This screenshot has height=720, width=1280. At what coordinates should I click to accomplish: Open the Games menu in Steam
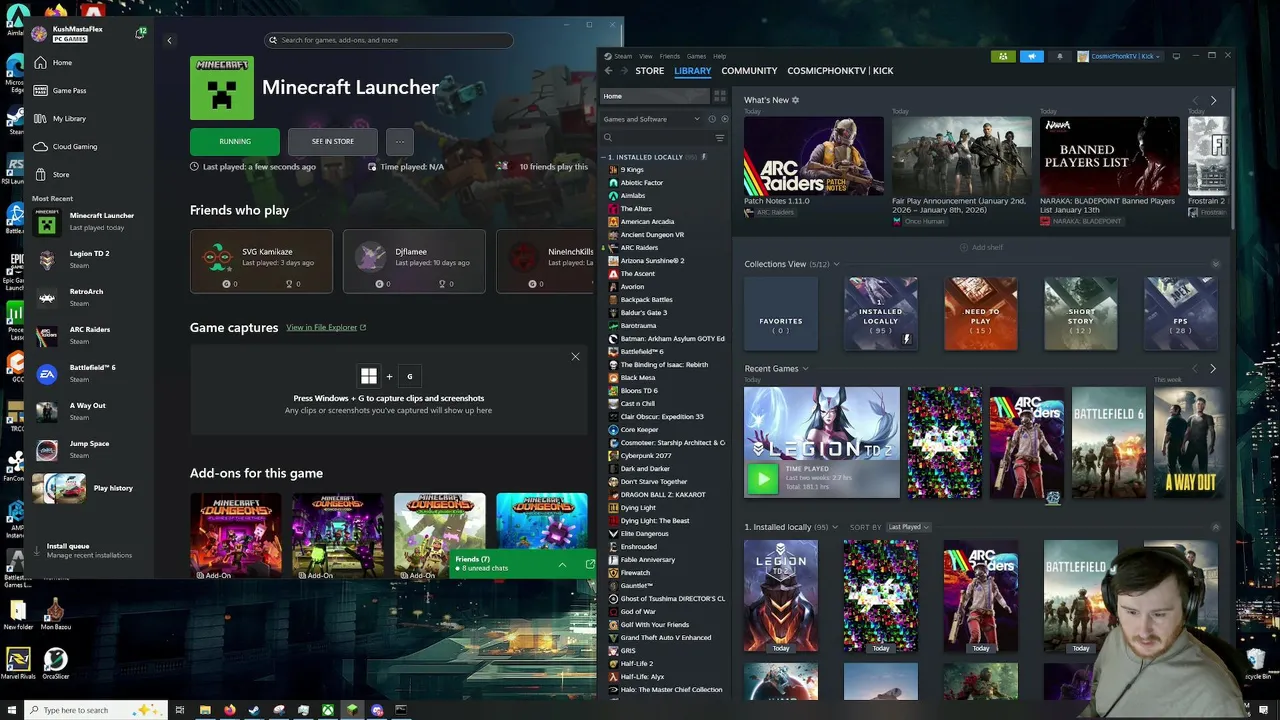696,56
